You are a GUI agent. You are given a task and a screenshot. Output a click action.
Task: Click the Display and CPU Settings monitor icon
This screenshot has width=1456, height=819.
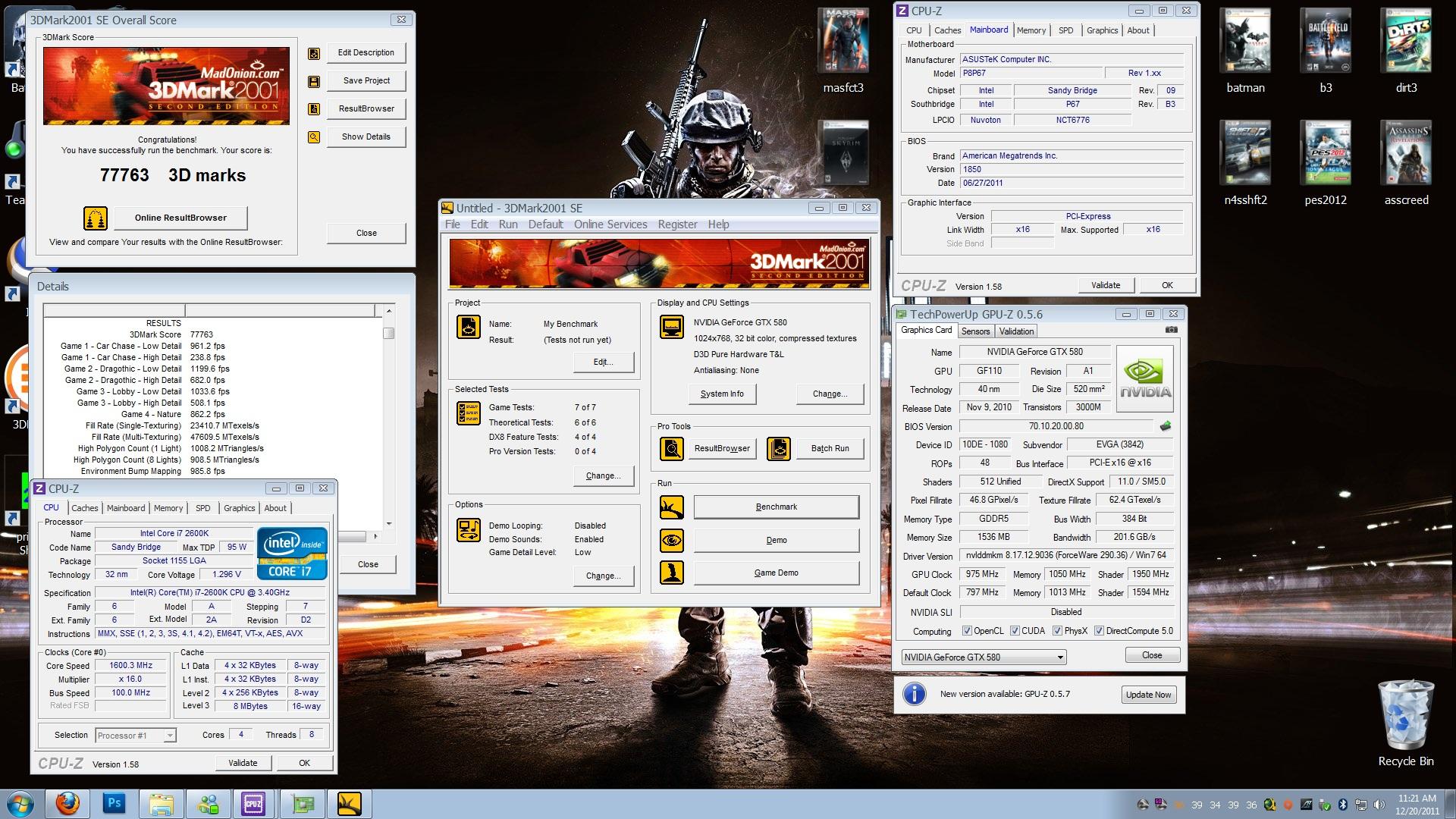click(x=672, y=327)
